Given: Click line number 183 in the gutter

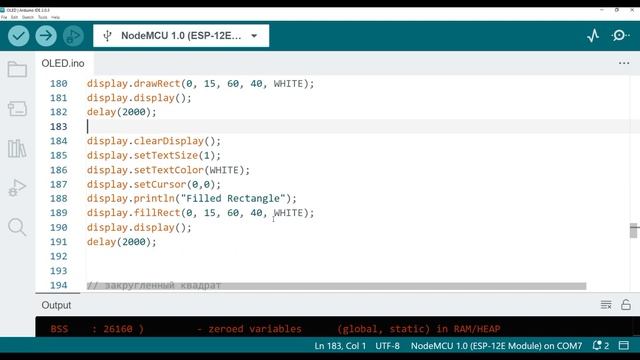Looking at the screenshot, I should (x=58, y=127).
